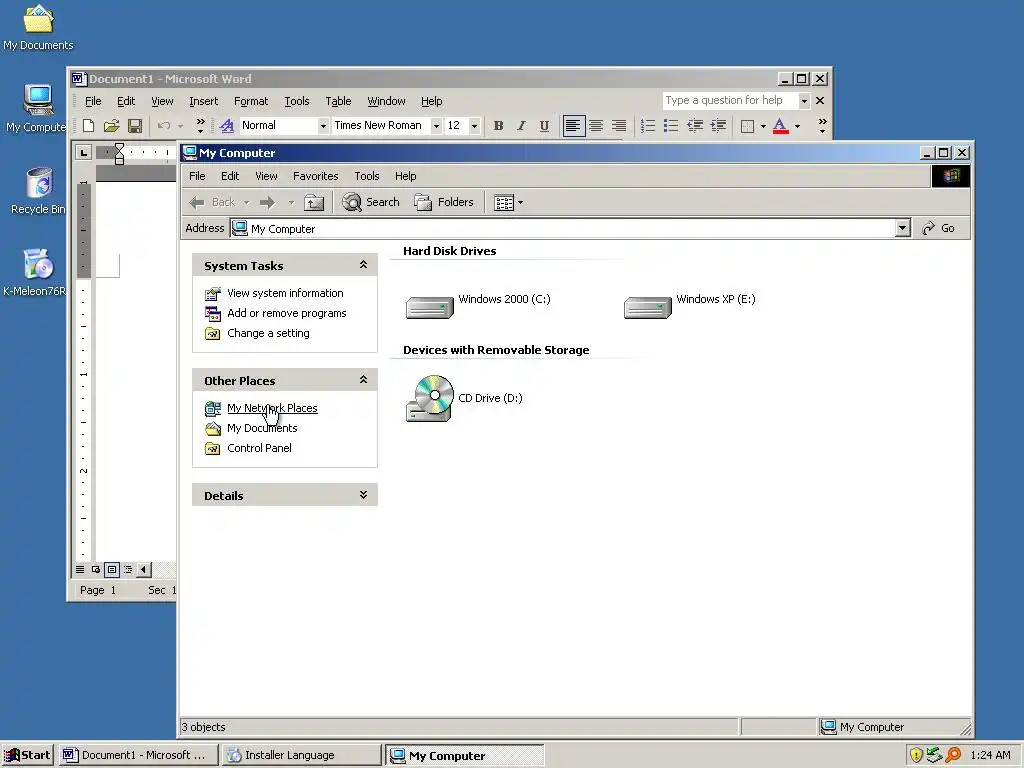
Task: Click the shield icon in system tray
Action: 916,755
